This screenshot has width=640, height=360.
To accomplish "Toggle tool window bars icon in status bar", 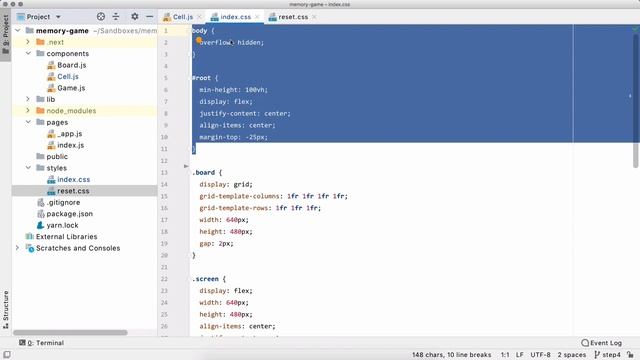I will 7,354.
